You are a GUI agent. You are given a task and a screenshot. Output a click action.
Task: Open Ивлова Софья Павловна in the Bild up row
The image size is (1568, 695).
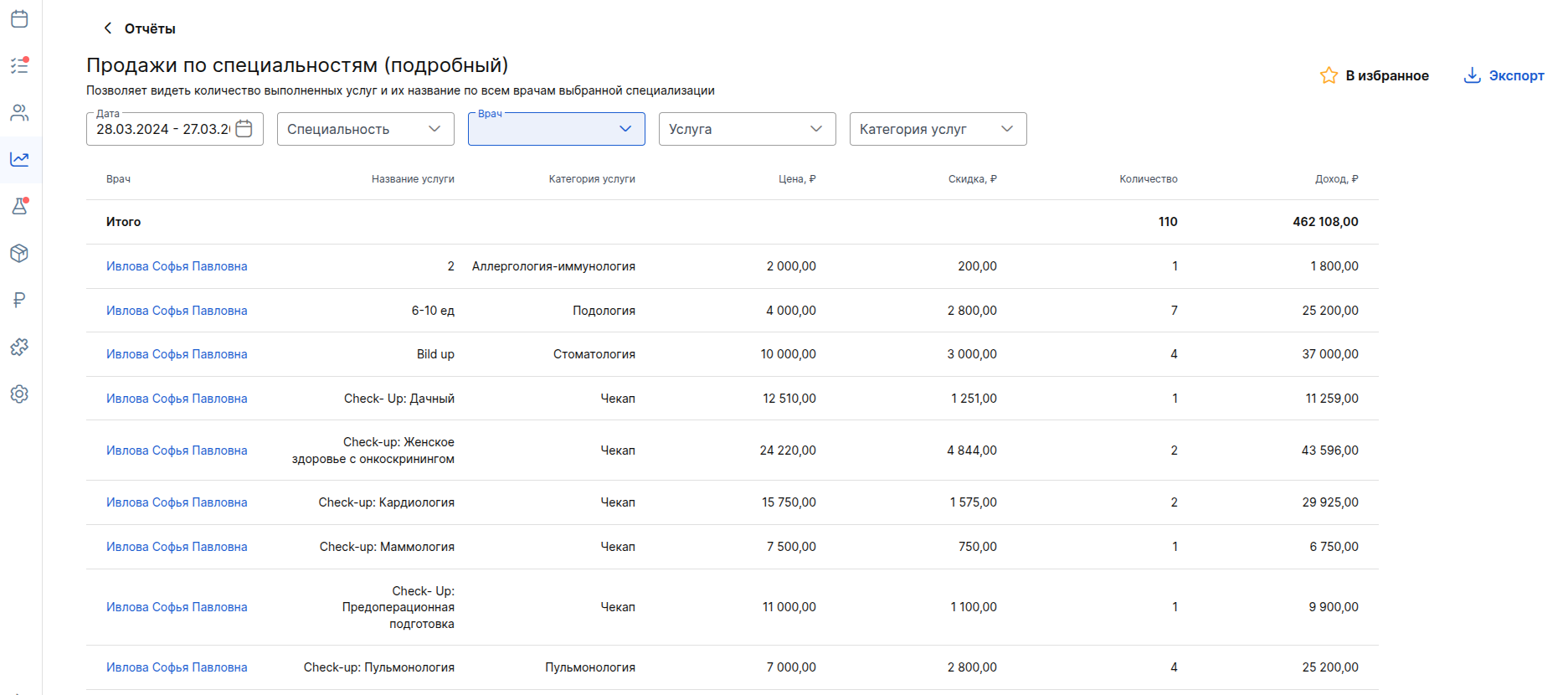177,354
